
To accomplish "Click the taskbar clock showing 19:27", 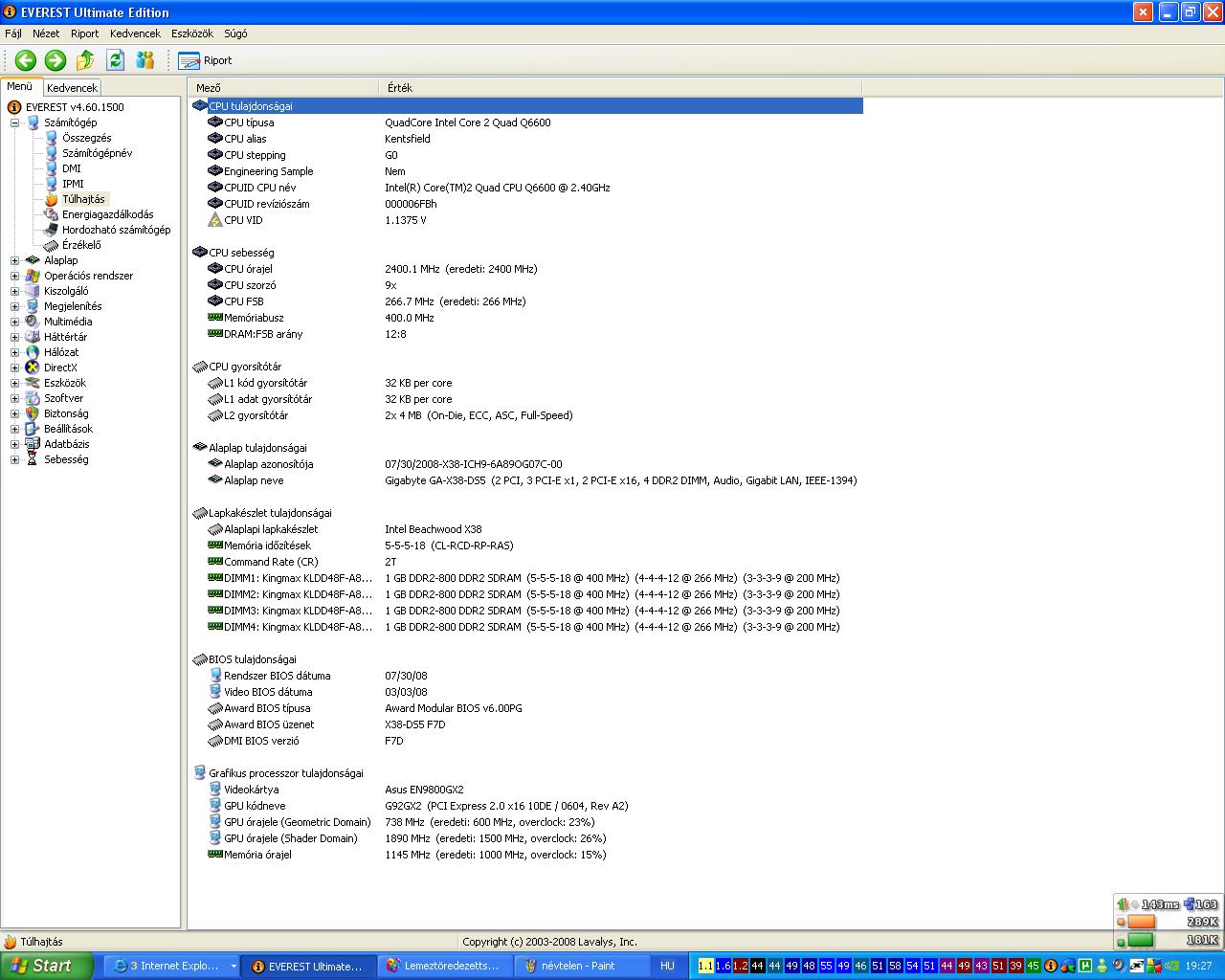I will 1198,966.
